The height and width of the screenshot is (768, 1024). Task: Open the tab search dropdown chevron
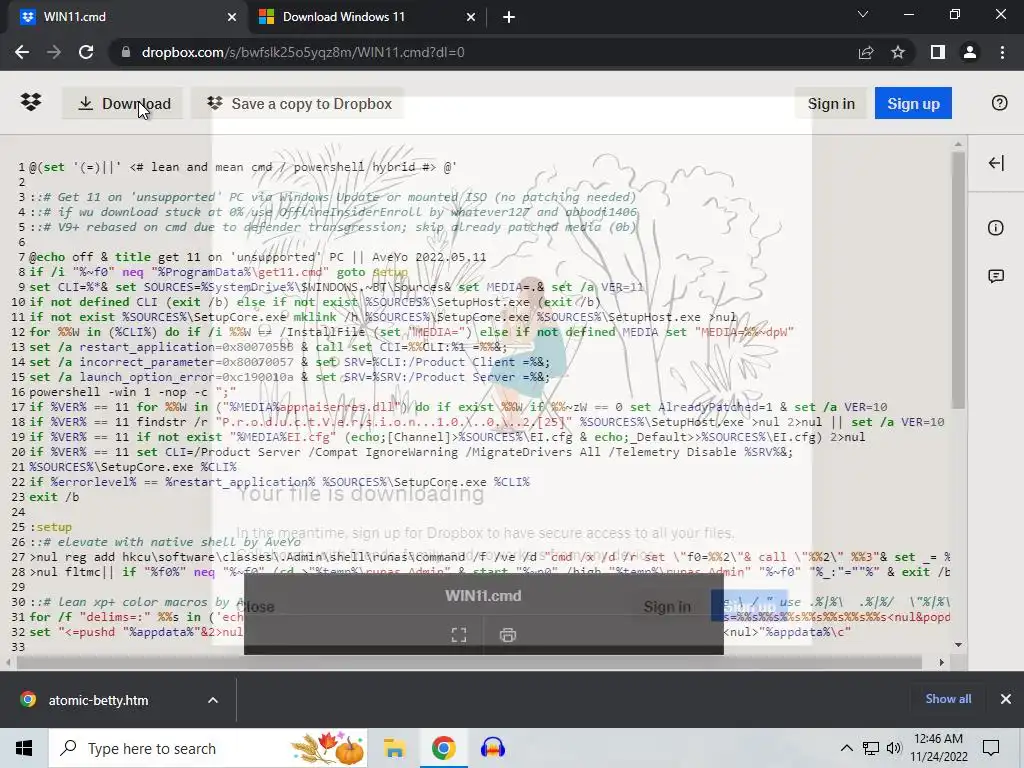pos(863,14)
